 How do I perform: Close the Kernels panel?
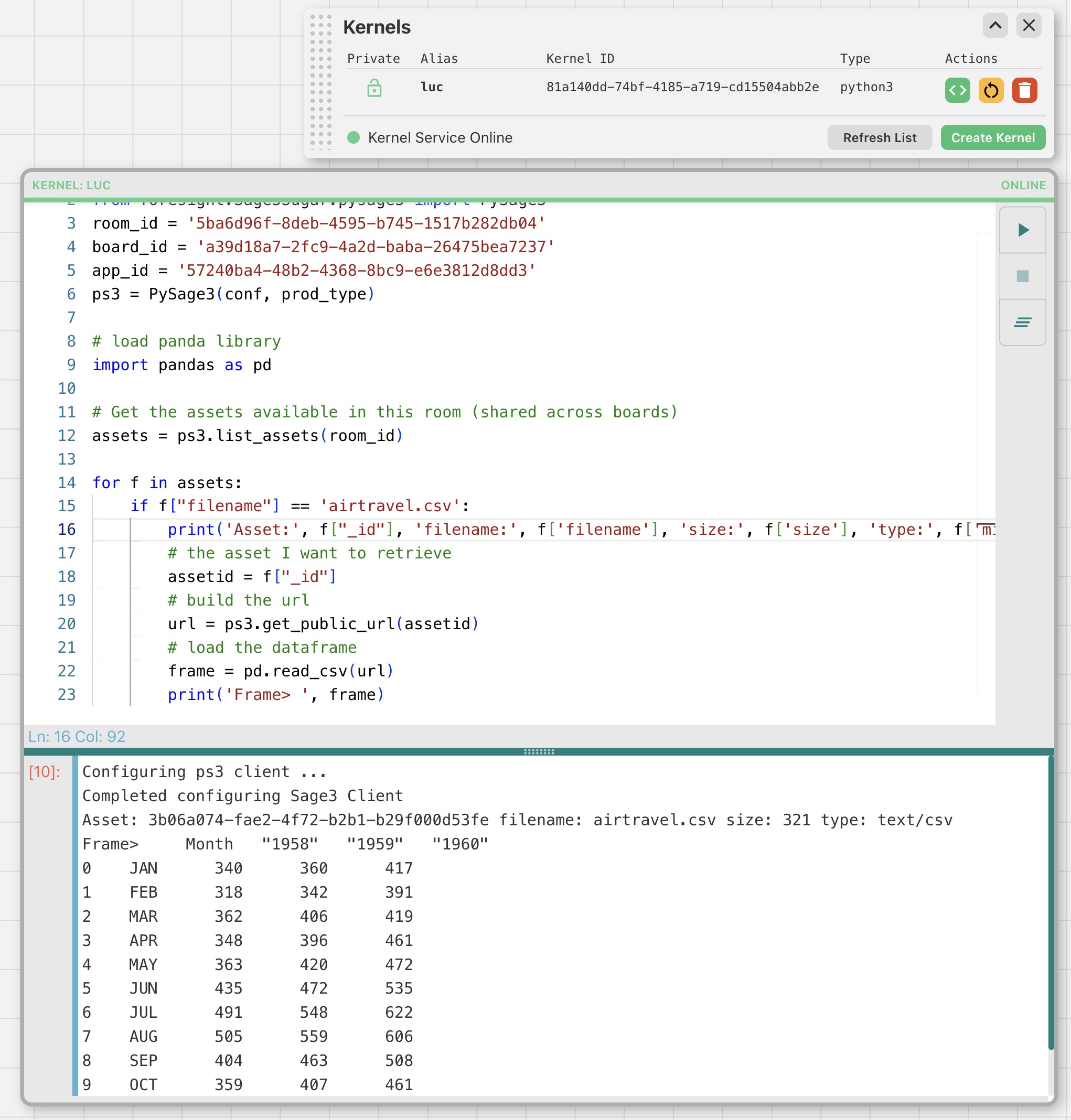tap(1029, 25)
